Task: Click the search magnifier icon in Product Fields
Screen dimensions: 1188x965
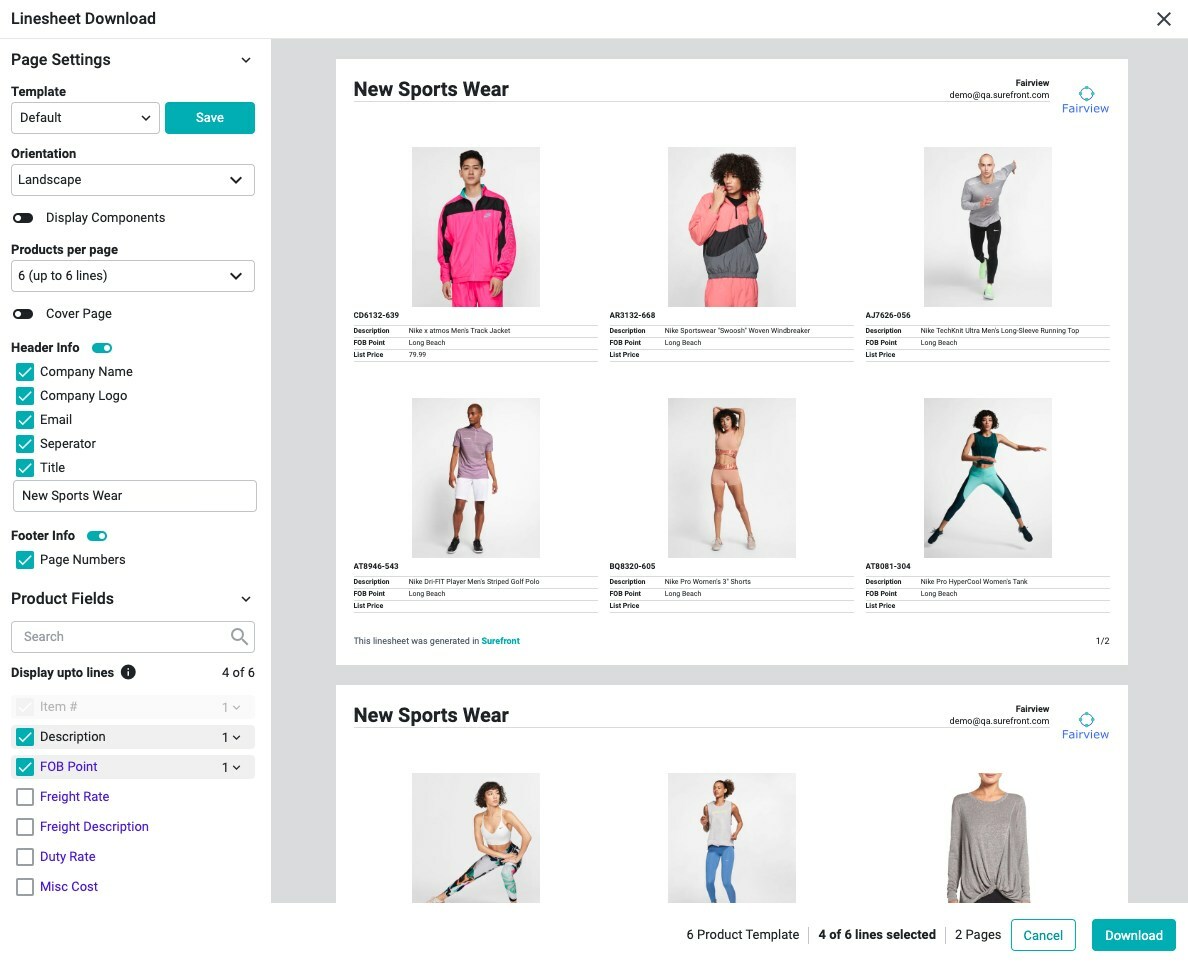Action: [x=239, y=637]
